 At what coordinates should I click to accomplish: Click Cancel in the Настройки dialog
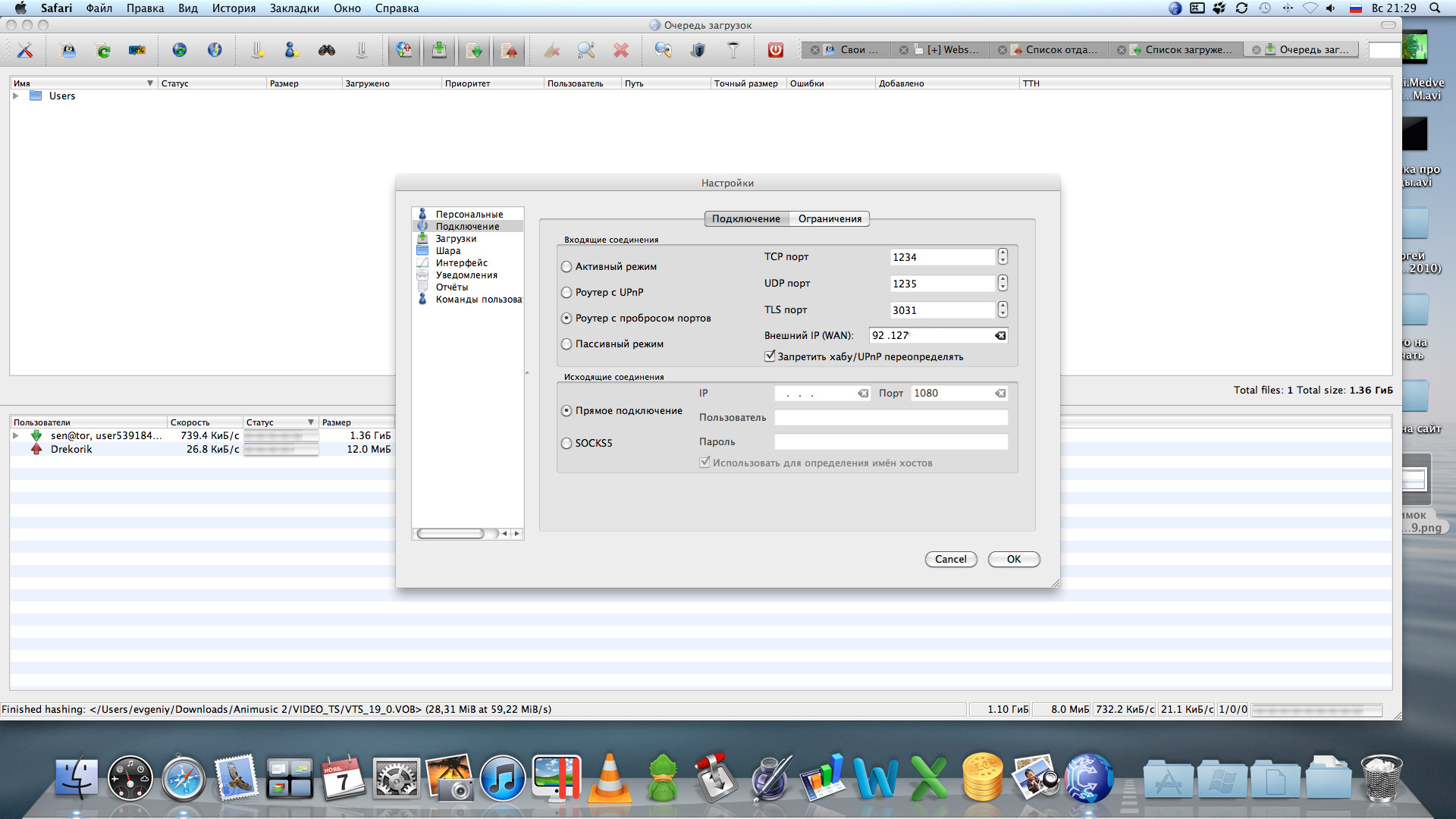click(950, 560)
